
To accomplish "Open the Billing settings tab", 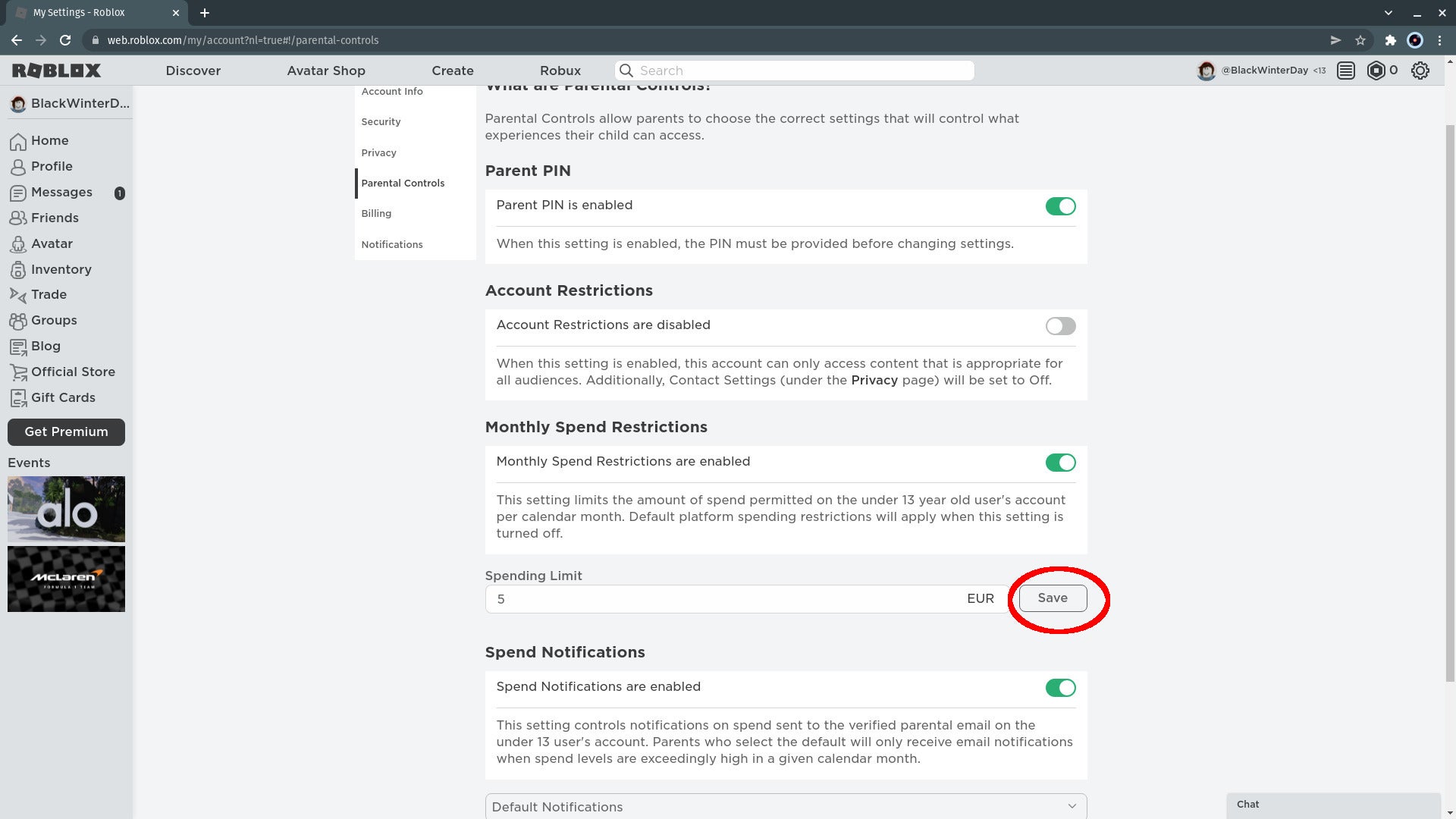I will coord(416,214).
